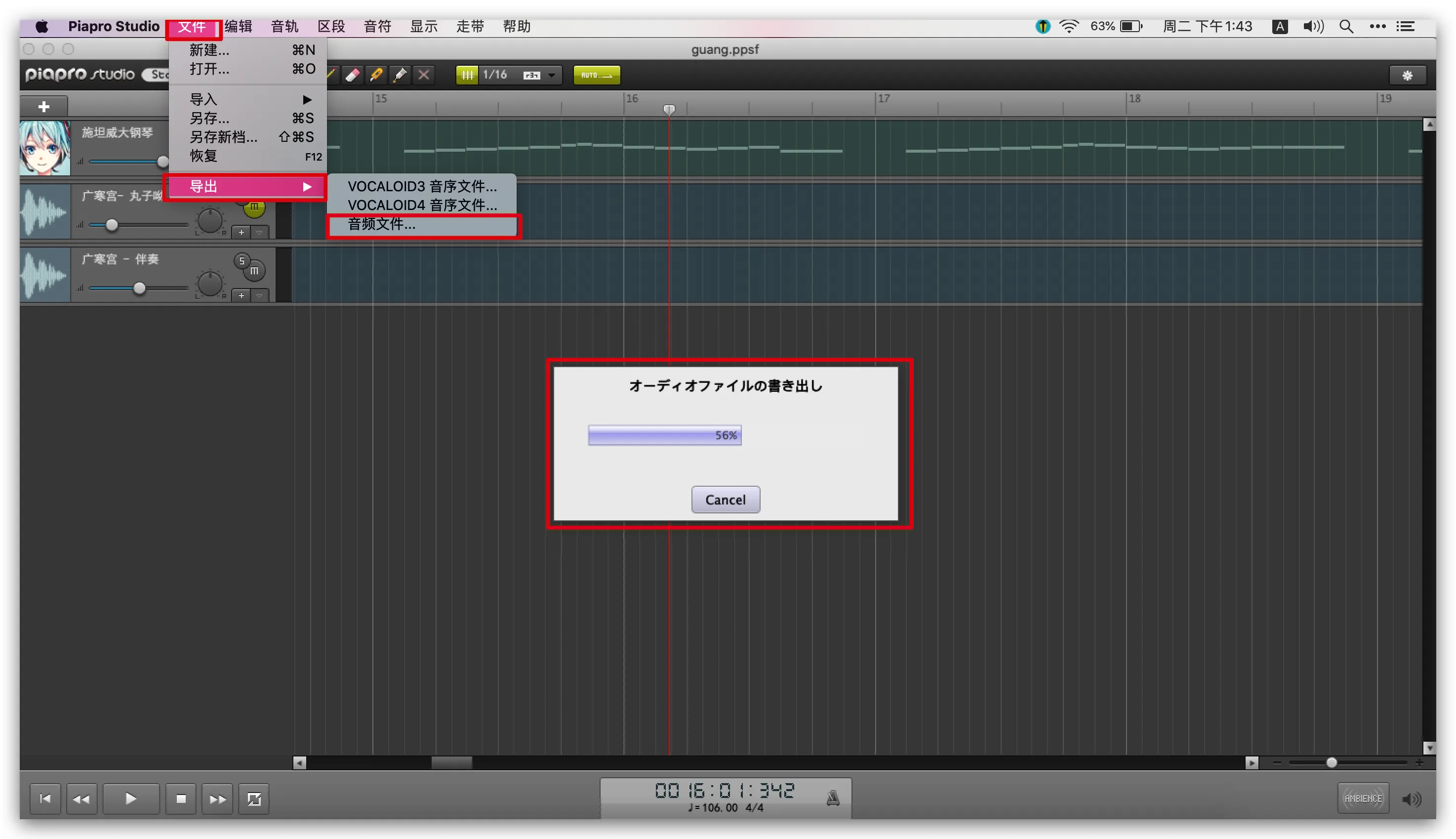Open macOS Spotlight search icon
Image resolution: width=1456 pixels, height=839 pixels.
tap(1346, 27)
